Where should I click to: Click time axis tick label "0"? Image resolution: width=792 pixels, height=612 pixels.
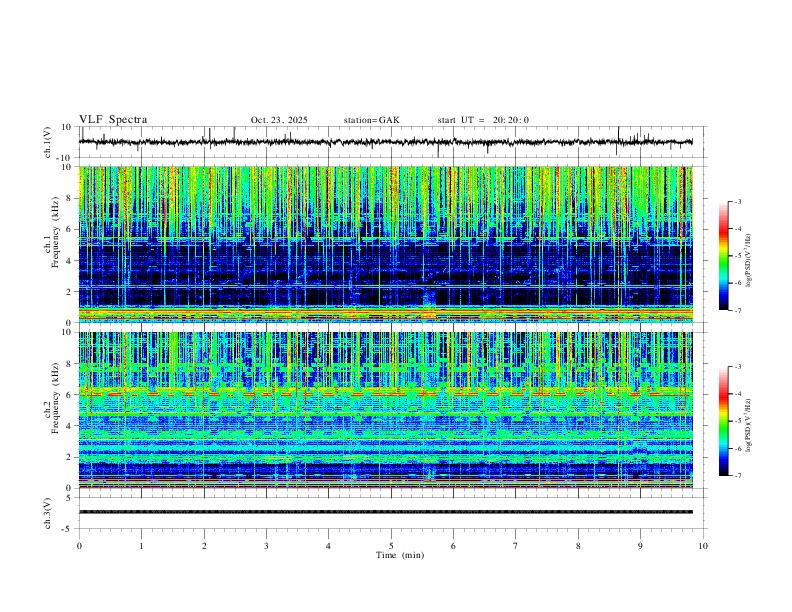[79, 546]
